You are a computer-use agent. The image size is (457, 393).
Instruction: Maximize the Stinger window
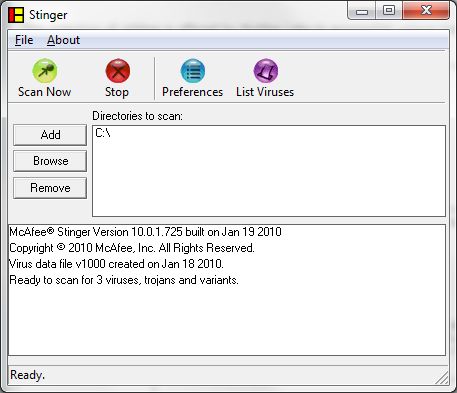[x=389, y=11]
